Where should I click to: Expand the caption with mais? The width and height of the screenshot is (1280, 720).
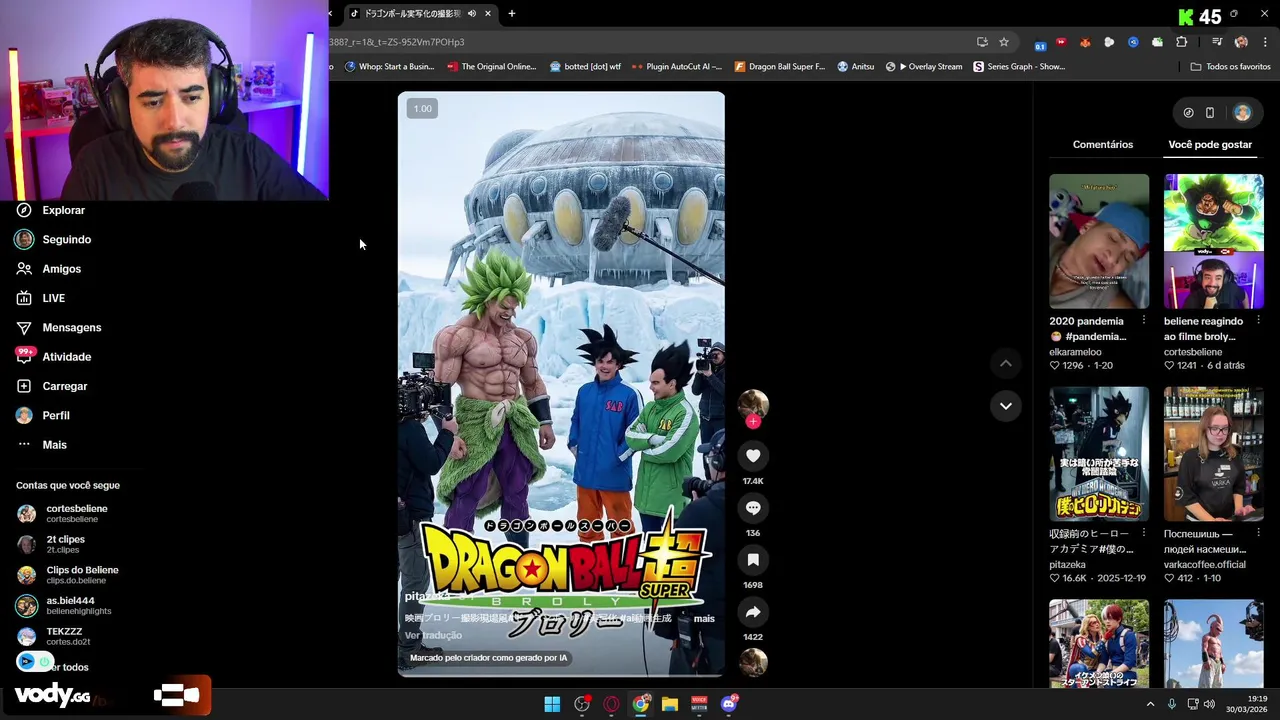coord(704,618)
